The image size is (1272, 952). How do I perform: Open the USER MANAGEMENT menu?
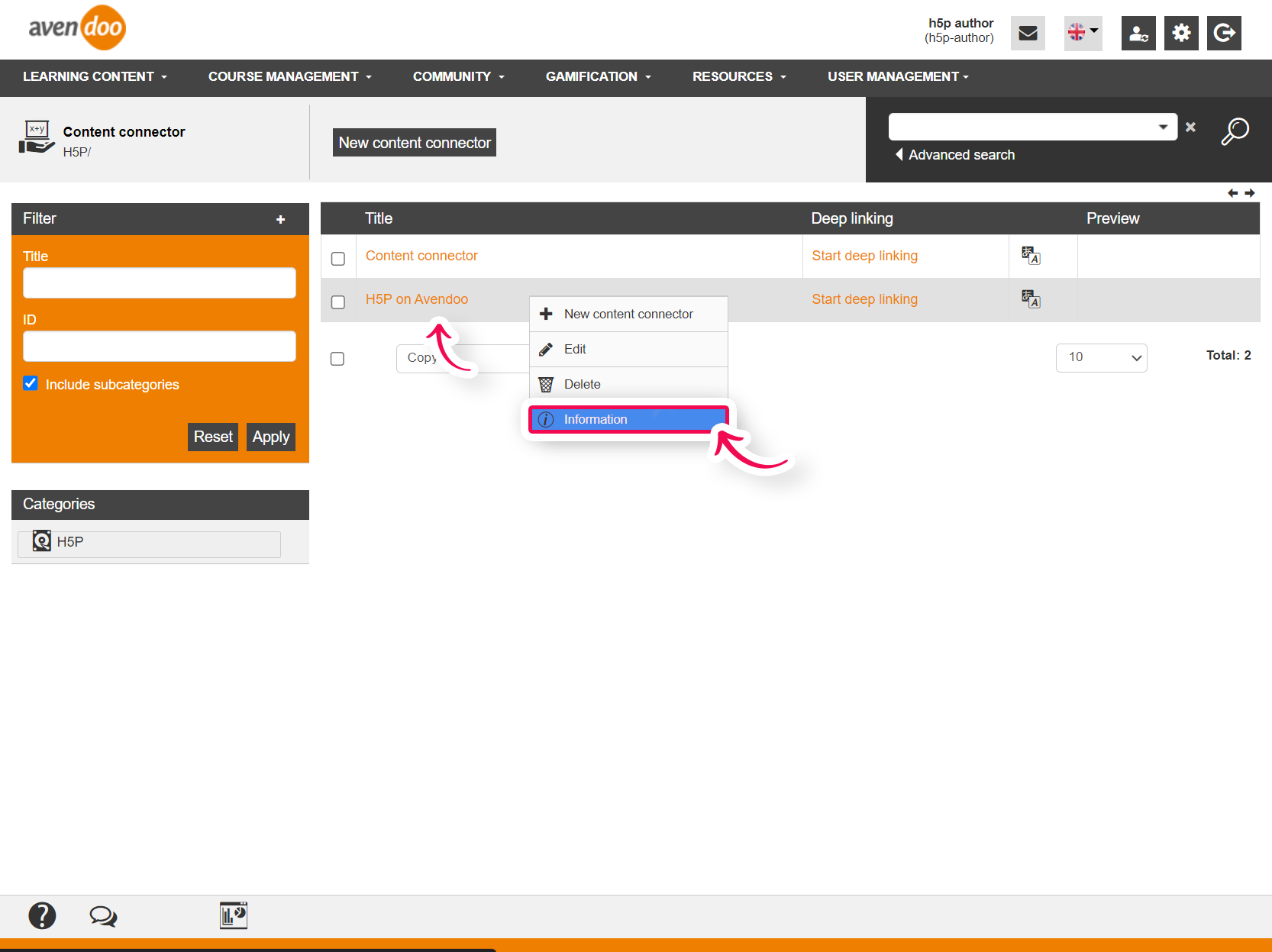click(898, 76)
